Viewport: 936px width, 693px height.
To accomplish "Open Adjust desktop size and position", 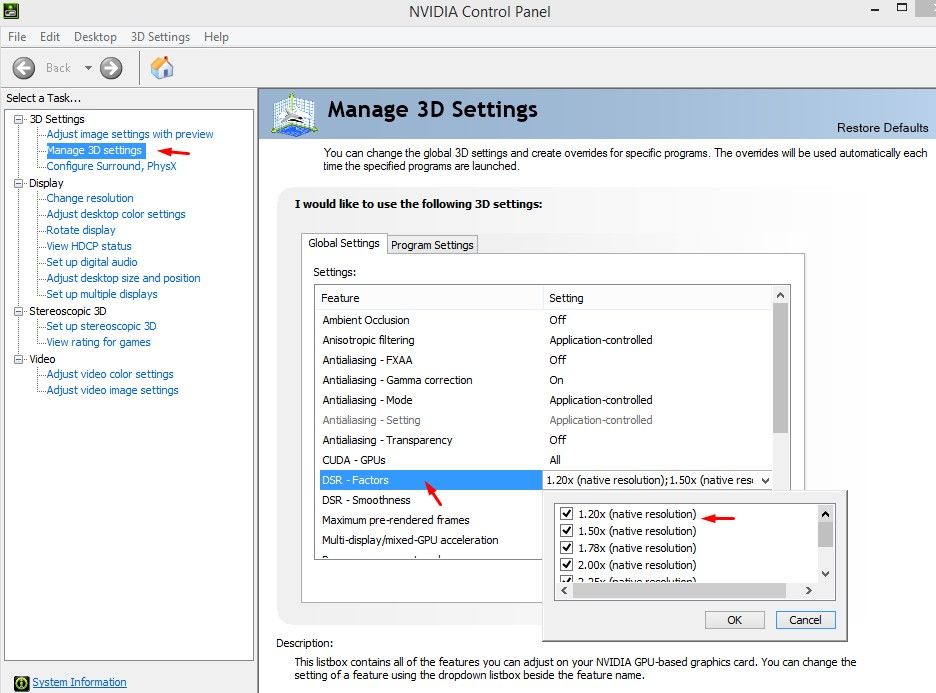I will pyautogui.click(x=124, y=278).
